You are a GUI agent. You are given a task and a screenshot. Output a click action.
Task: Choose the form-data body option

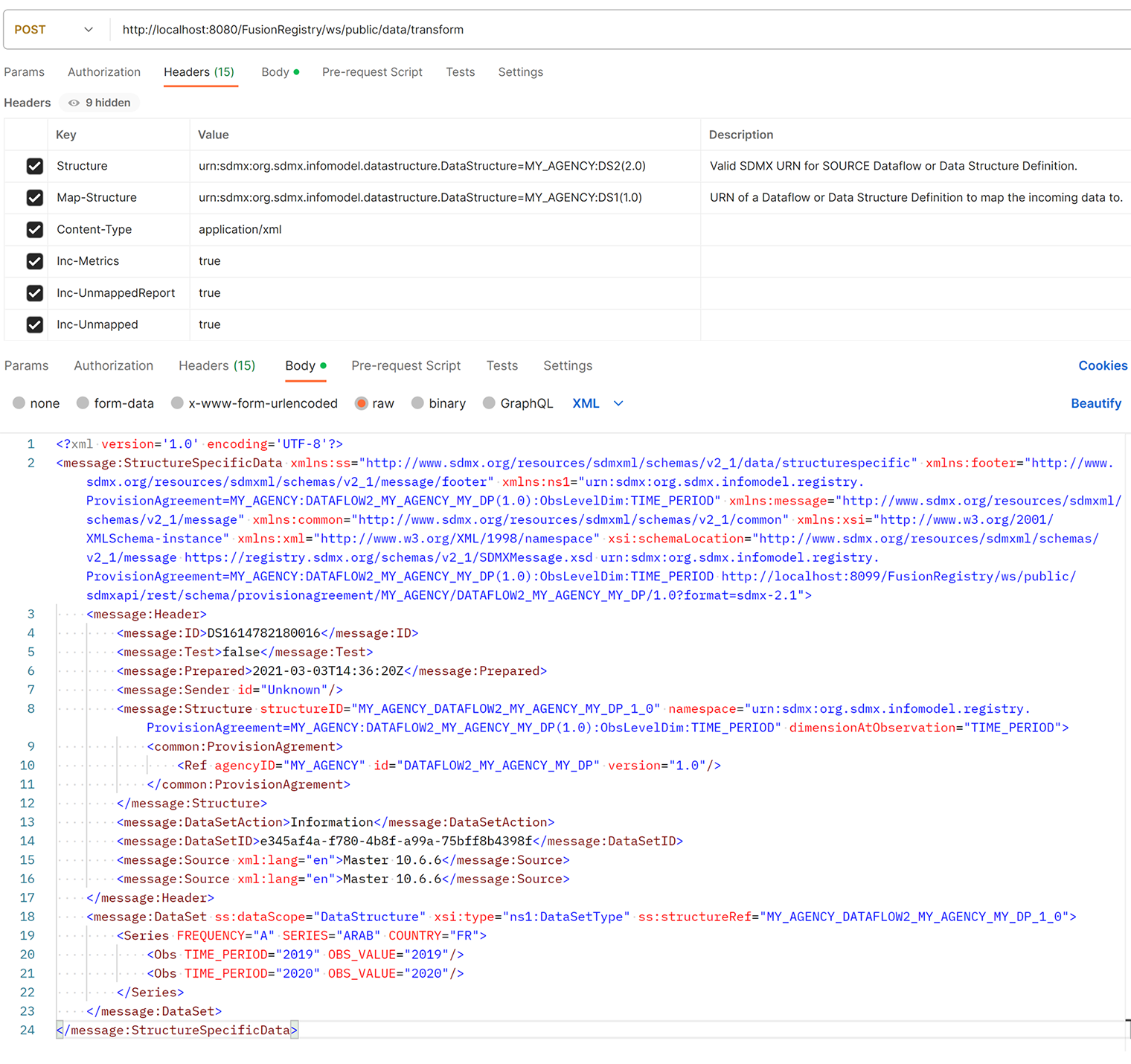[83, 403]
